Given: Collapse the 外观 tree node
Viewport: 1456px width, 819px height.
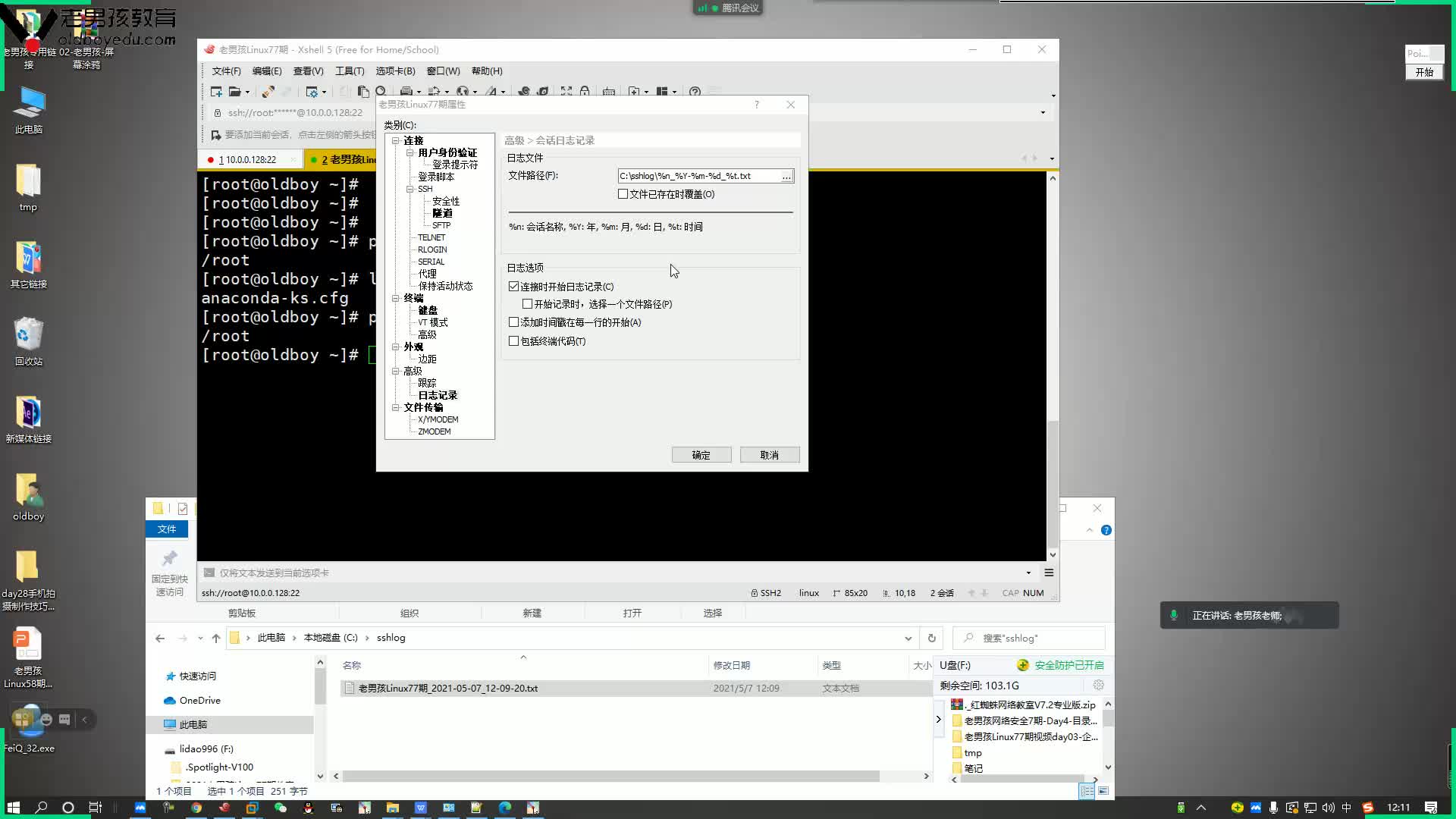Looking at the screenshot, I should 395,347.
